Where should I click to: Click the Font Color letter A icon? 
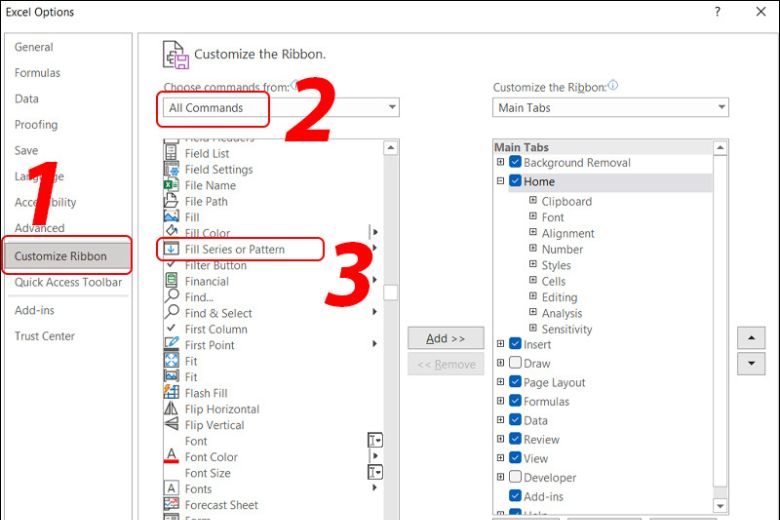coord(171,455)
